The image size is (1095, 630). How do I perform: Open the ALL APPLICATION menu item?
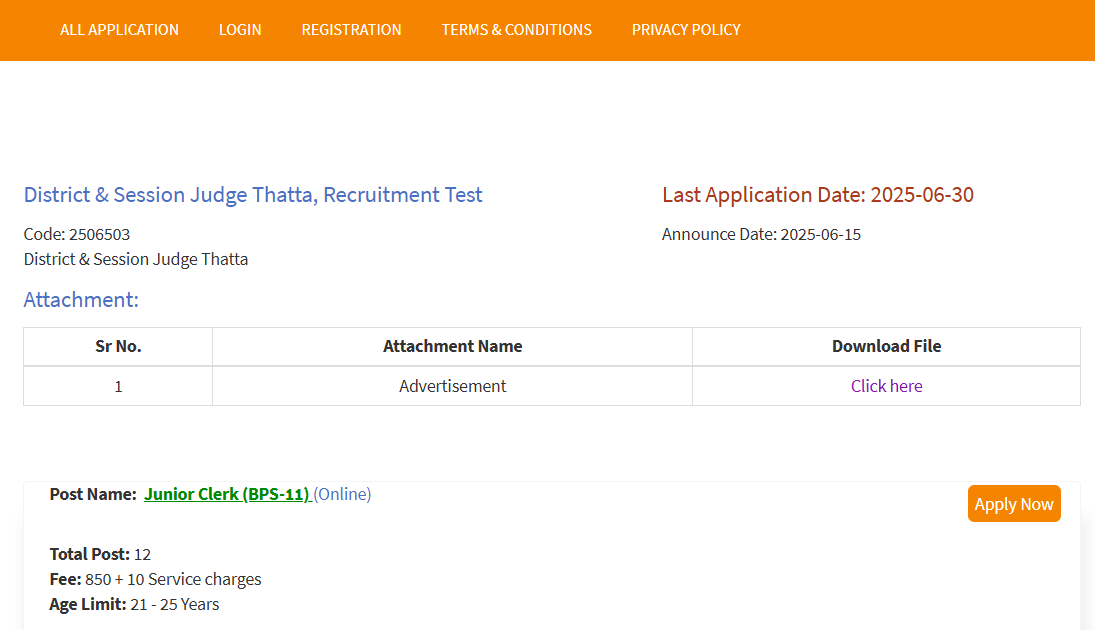point(119,30)
